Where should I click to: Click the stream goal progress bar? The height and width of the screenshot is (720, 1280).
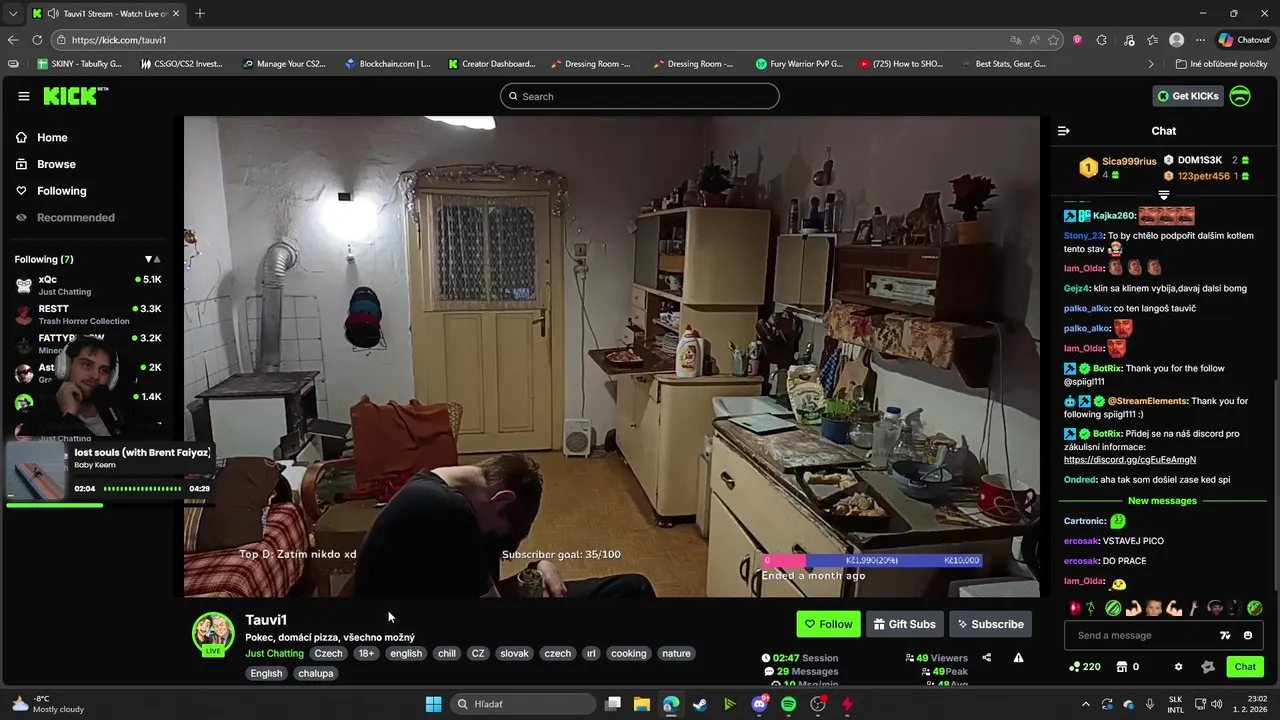coord(871,561)
